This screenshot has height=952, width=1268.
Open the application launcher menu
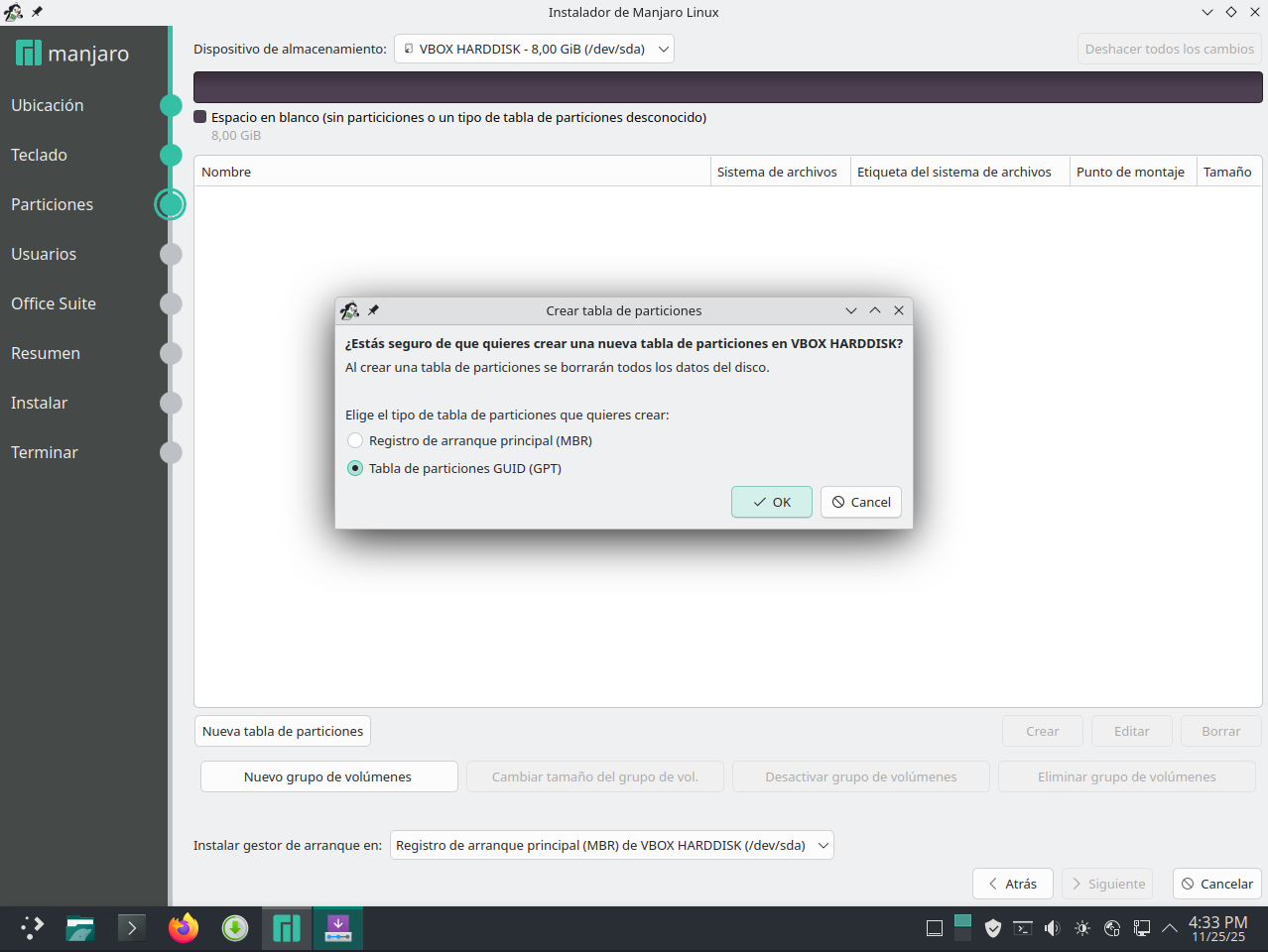point(32,928)
